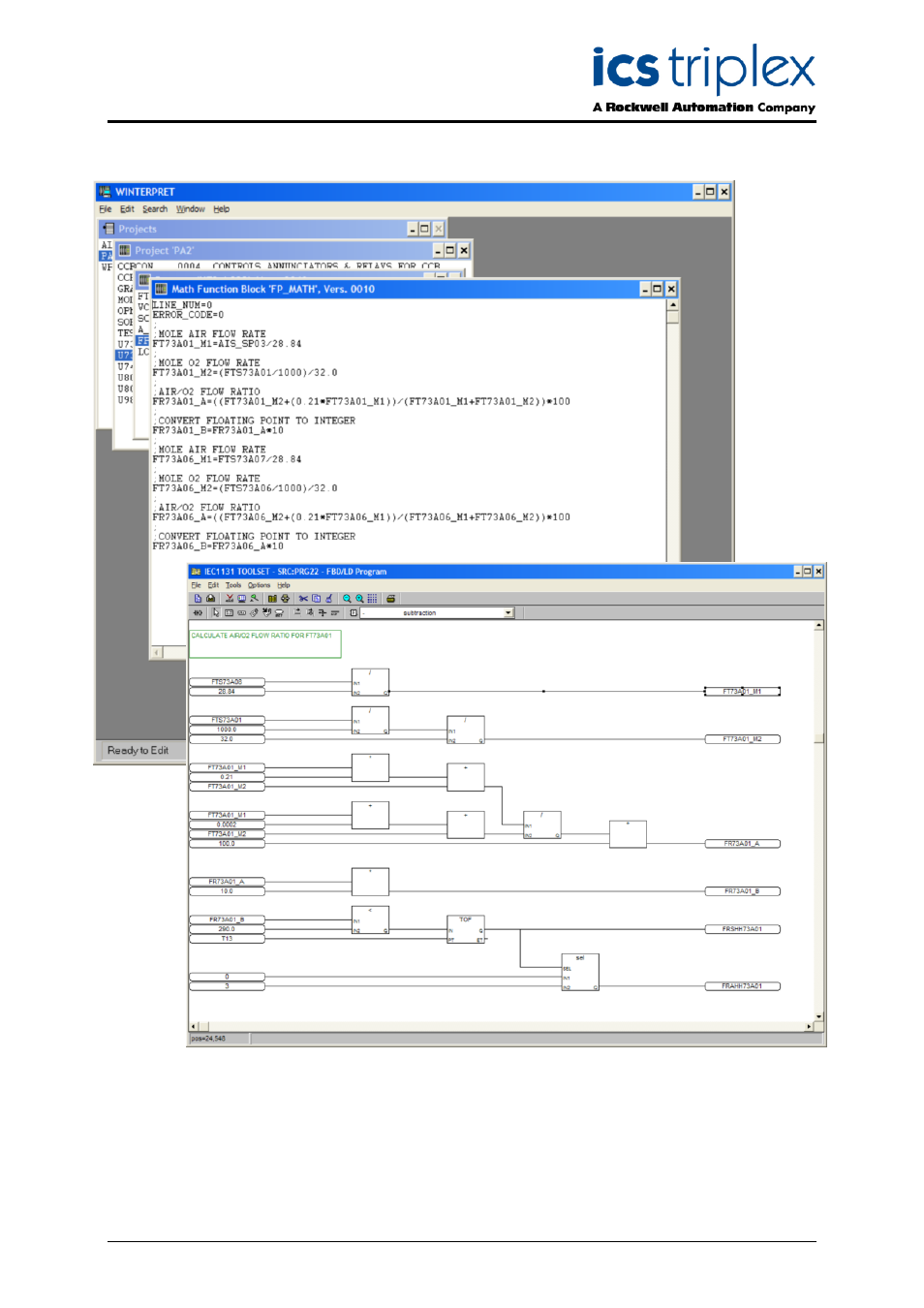Click 'FT73A01_M2=(FTS73A01/1000)/32.0' code line
The image size is (924, 1308).
point(245,372)
